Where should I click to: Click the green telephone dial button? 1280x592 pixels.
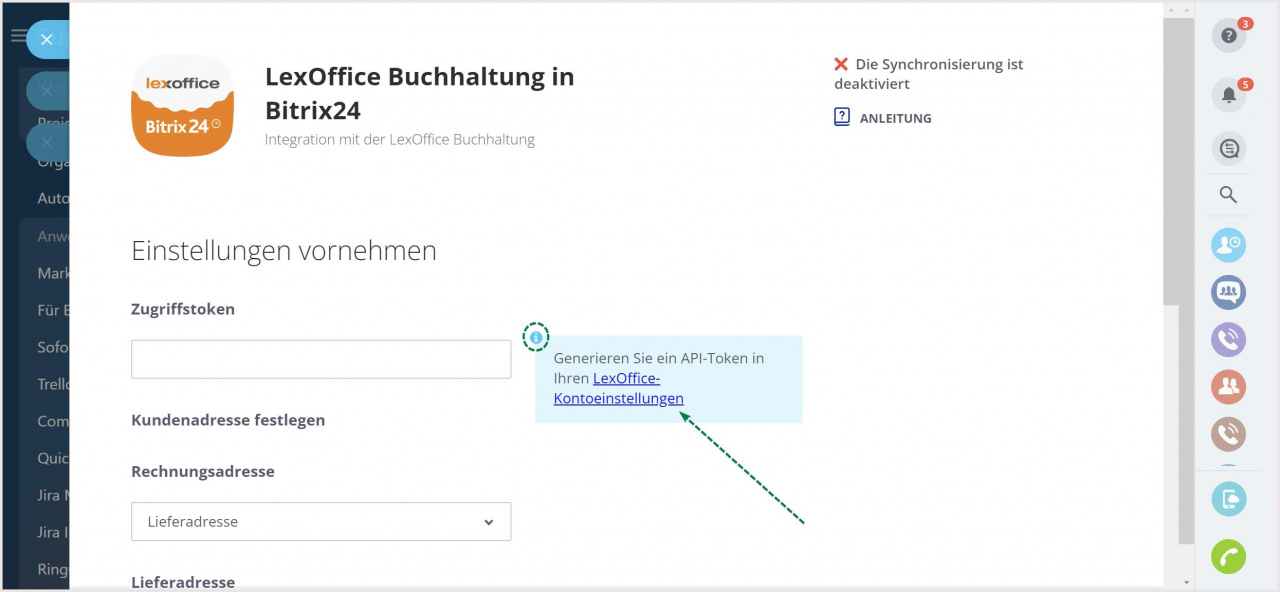click(x=1229, y=556)
